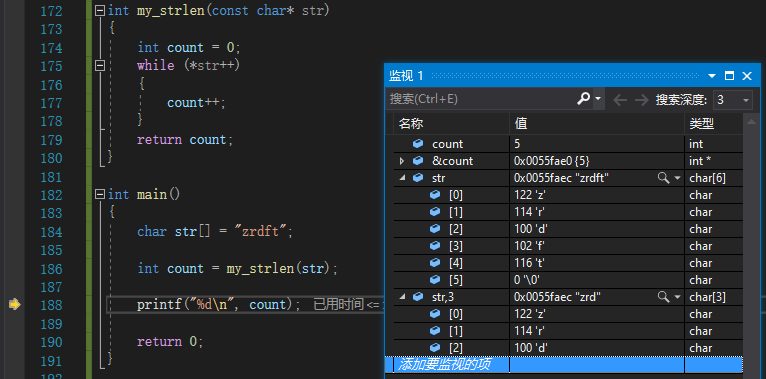Open search options dropdown beside magnifier
The width and height of the screenshot is (766, 379).
598,99
